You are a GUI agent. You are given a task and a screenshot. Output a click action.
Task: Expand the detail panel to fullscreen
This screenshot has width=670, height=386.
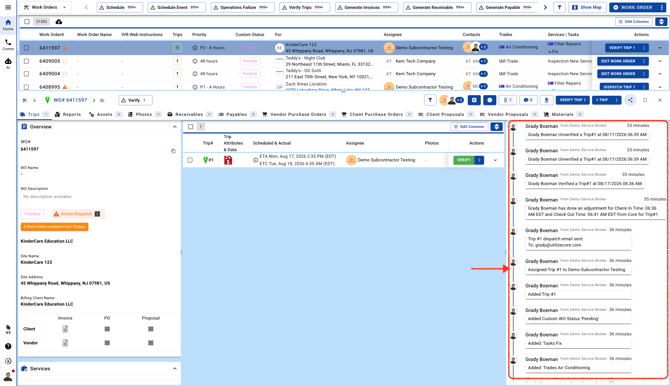point(645,100)
